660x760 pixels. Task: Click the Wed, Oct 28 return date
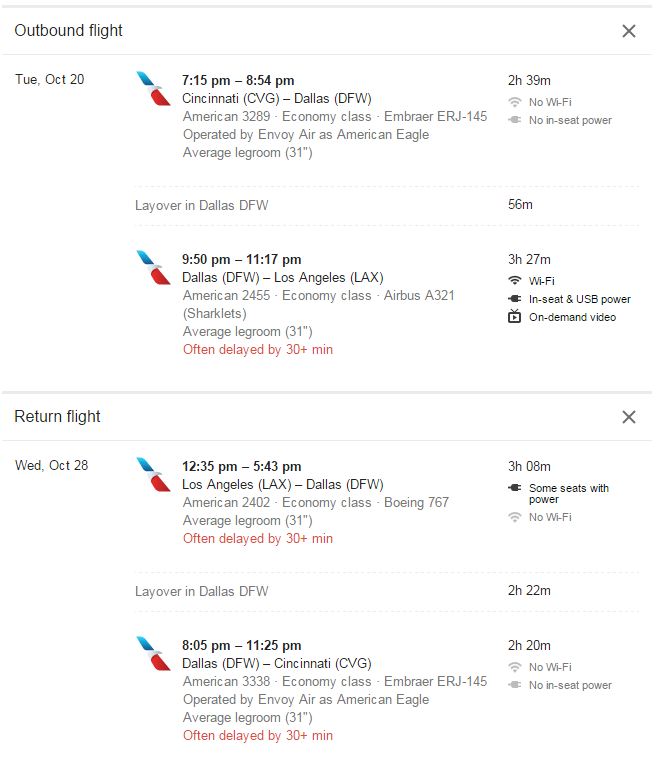pos(51,466)
